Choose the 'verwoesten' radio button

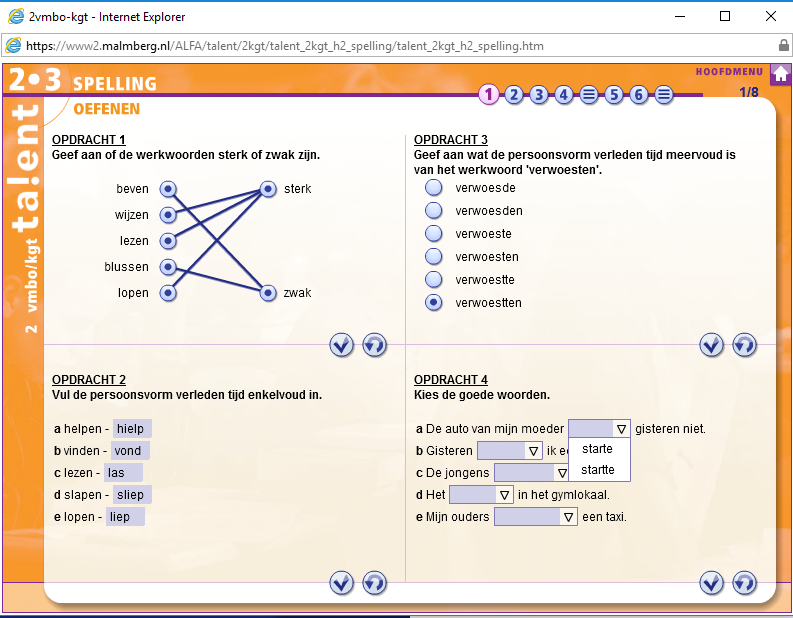tap(433, 257)
